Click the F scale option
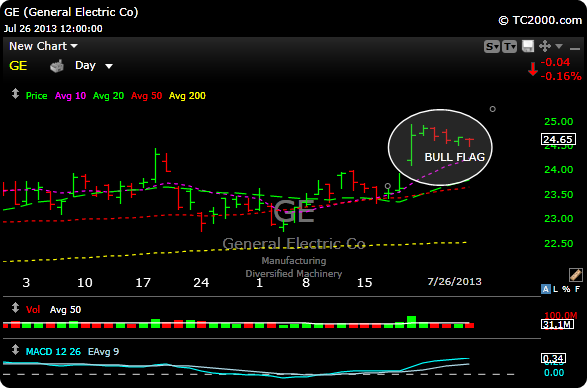Image resolution: width=587 pixels, height=388 pixels. tap(578, 289)
